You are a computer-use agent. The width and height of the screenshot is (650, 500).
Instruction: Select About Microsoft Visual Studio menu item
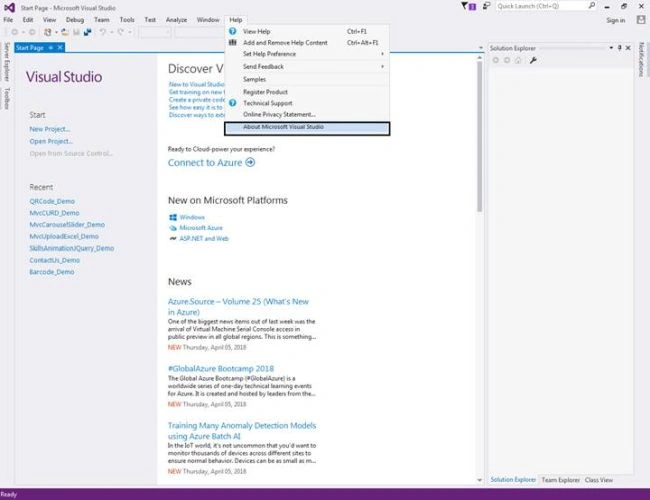[x=307, y=129]
